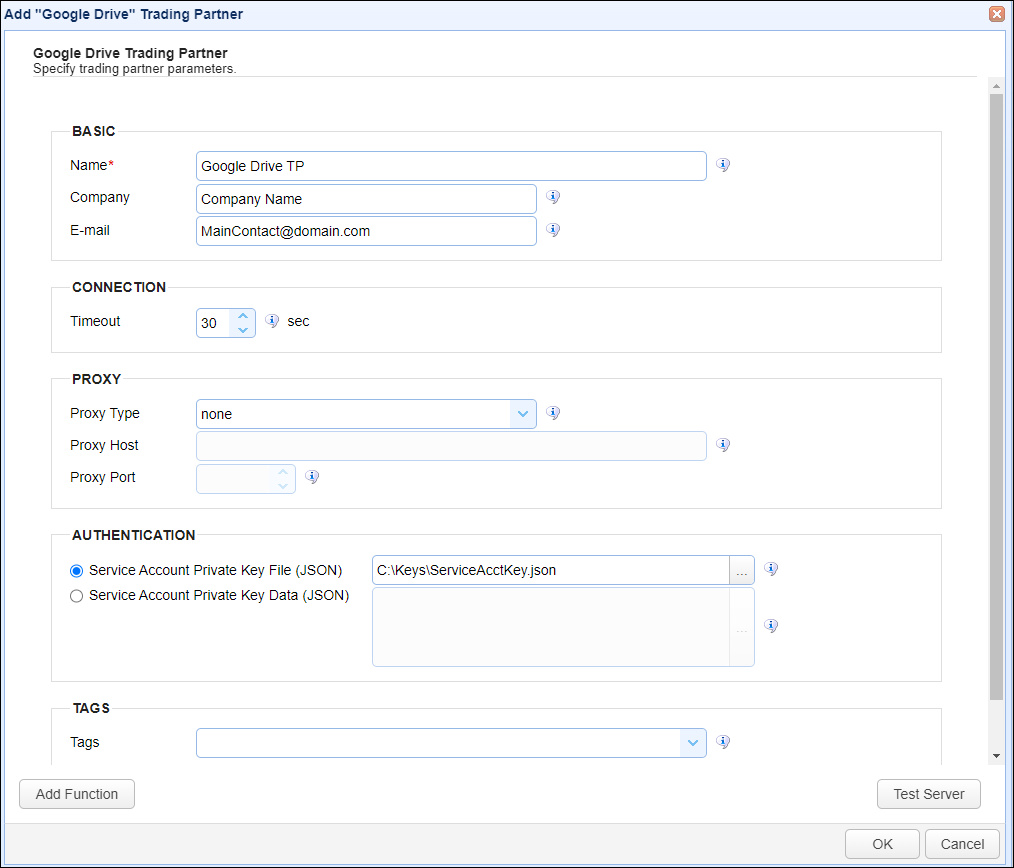The width and height of the screenshot is (1014, 868).
Task: Click the E-mail input field
Action: [x=366, y=232]
